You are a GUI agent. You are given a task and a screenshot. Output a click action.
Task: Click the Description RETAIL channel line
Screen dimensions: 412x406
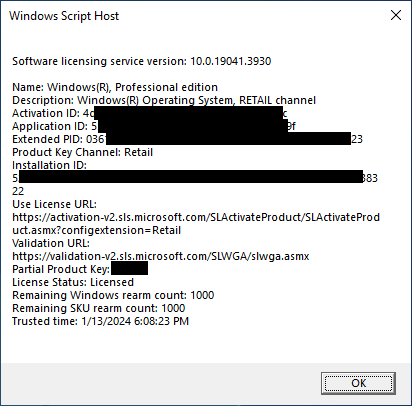(x=164, y=100)
